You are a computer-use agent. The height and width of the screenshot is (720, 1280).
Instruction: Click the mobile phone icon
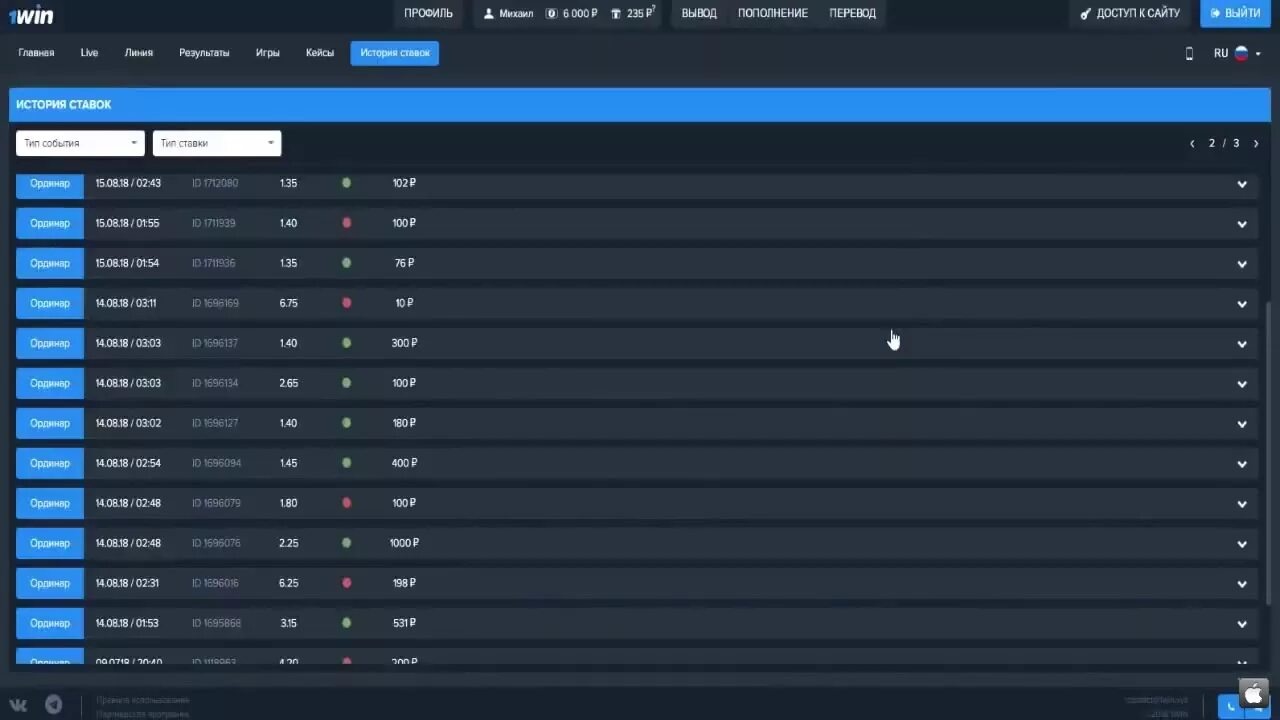(x=1189, y=54)
